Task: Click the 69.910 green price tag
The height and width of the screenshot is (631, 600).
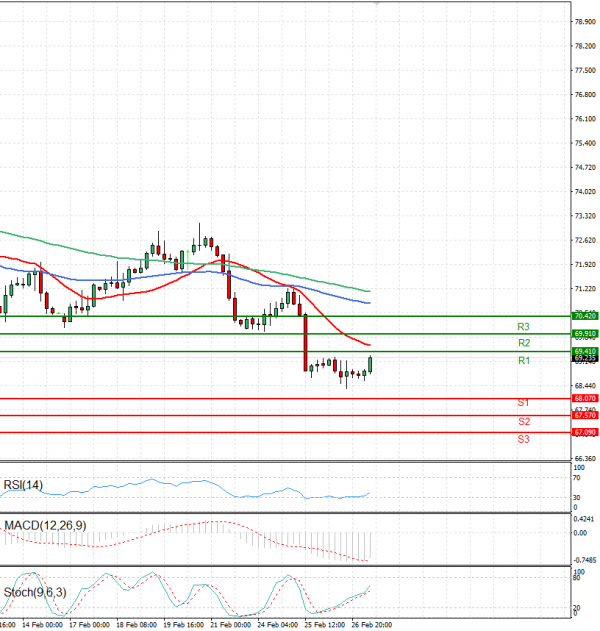Action: click(585, 334)
